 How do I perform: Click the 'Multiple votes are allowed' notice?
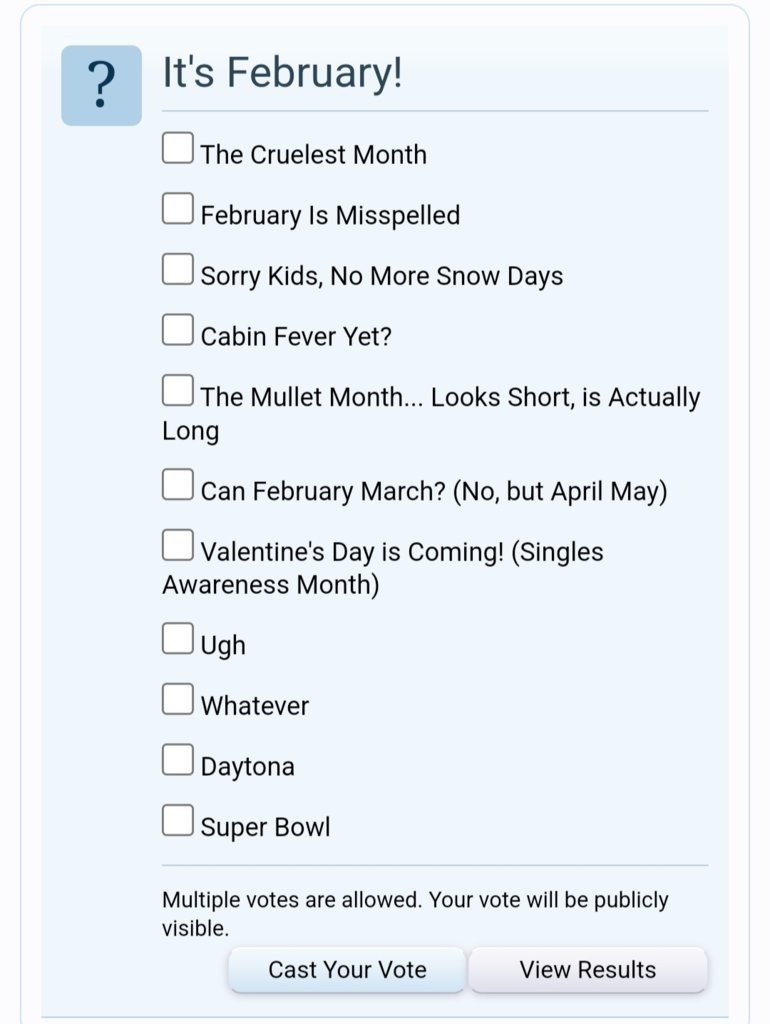[415, 914]
